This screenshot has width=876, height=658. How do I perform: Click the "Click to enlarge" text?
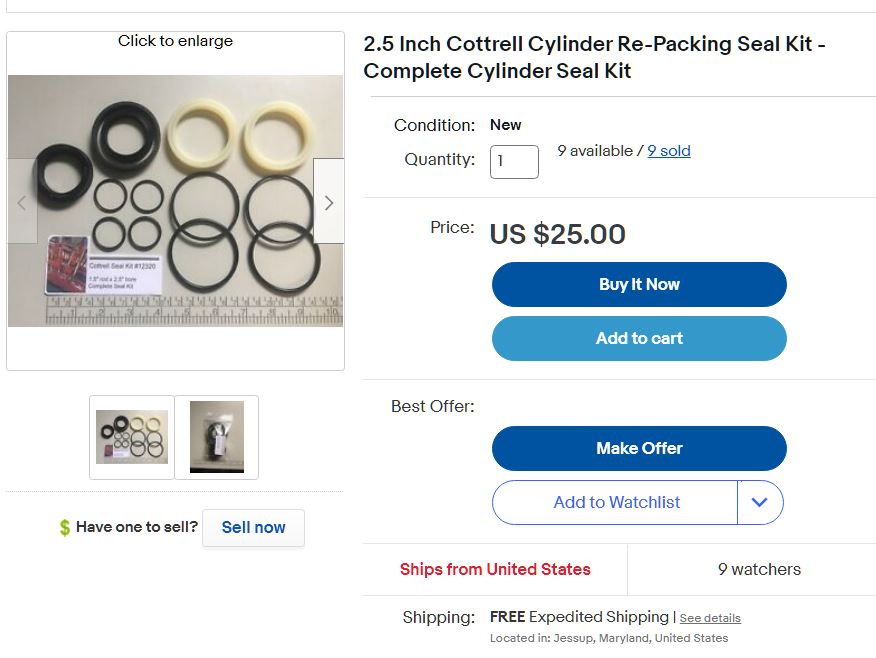(x=175, y=41)
